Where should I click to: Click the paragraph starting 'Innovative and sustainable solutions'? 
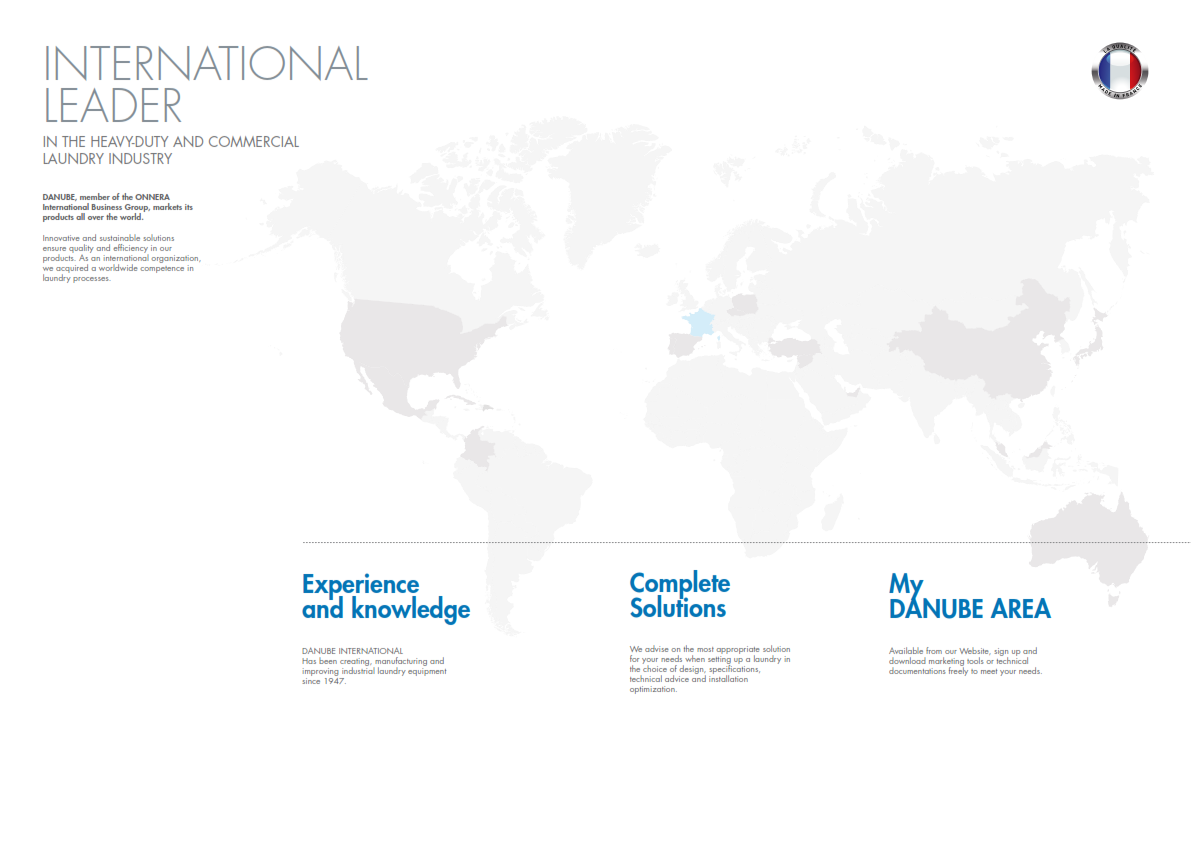[122, 258]
